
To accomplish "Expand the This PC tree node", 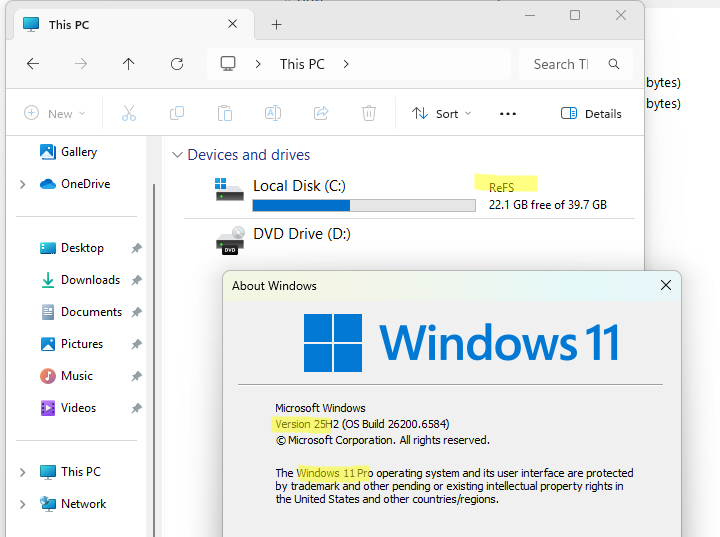I will click(x=22, y=472).
